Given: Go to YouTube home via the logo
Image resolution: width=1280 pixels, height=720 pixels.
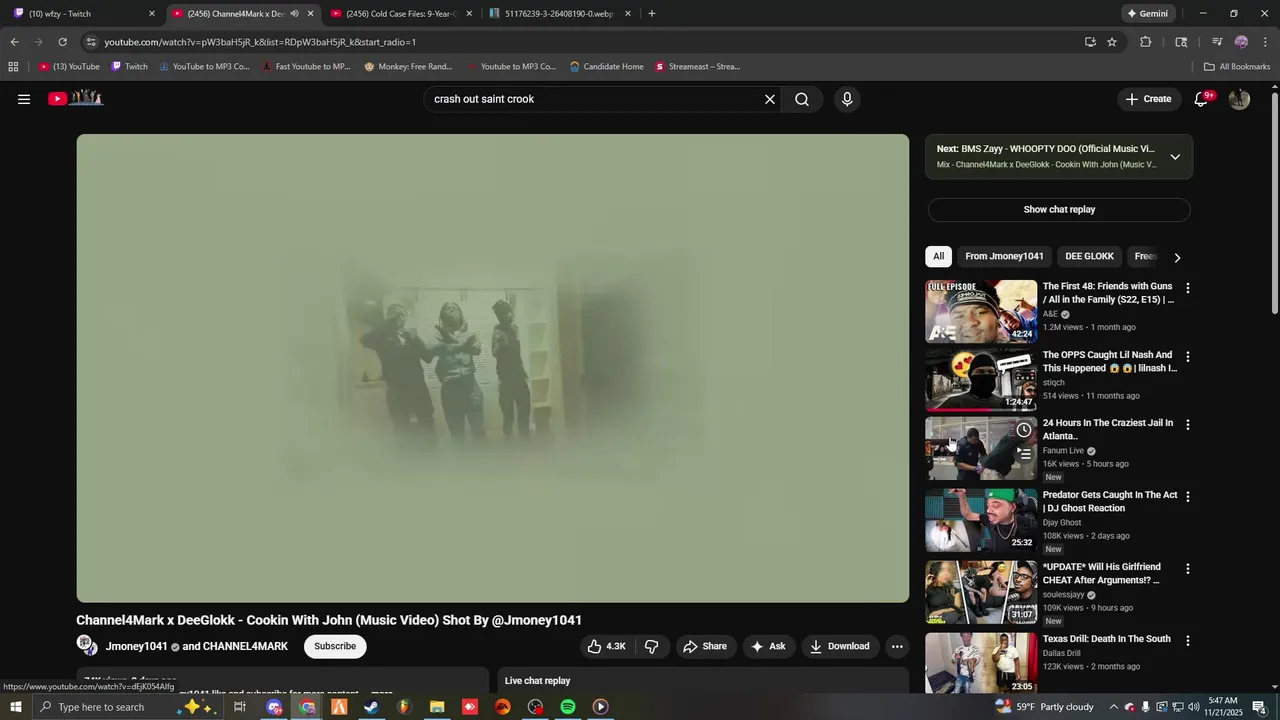Looking at the screenshot, I should (x=76, y=98).
